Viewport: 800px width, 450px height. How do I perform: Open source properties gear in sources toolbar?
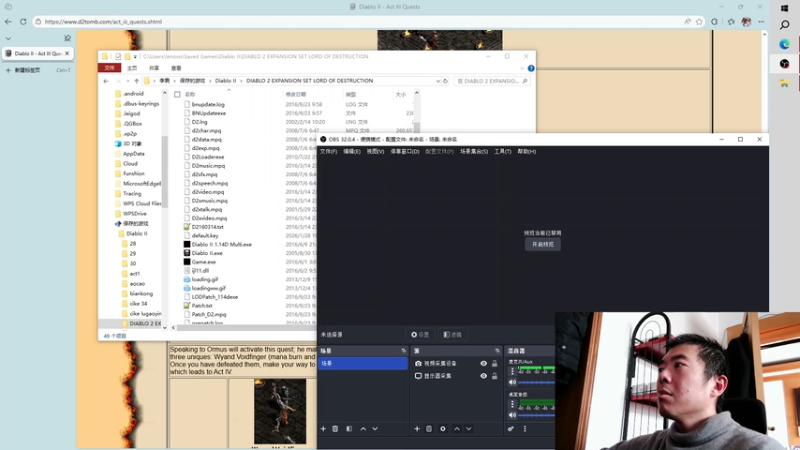tap(443, 429)
